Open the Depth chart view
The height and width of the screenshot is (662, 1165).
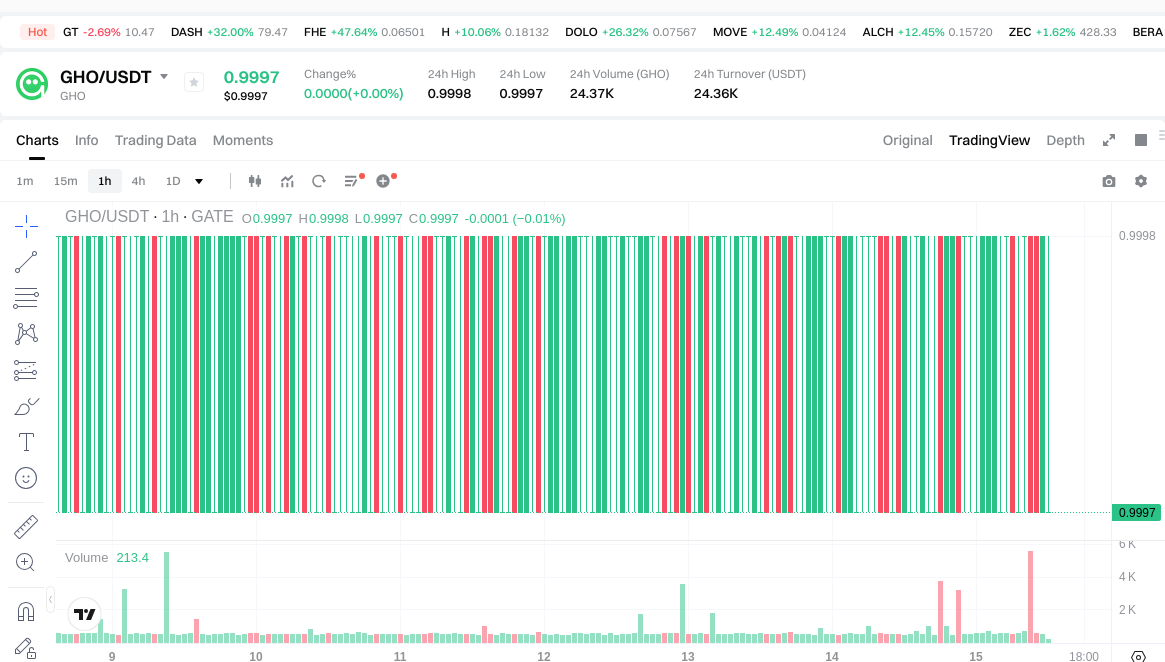click(1065, 140)
